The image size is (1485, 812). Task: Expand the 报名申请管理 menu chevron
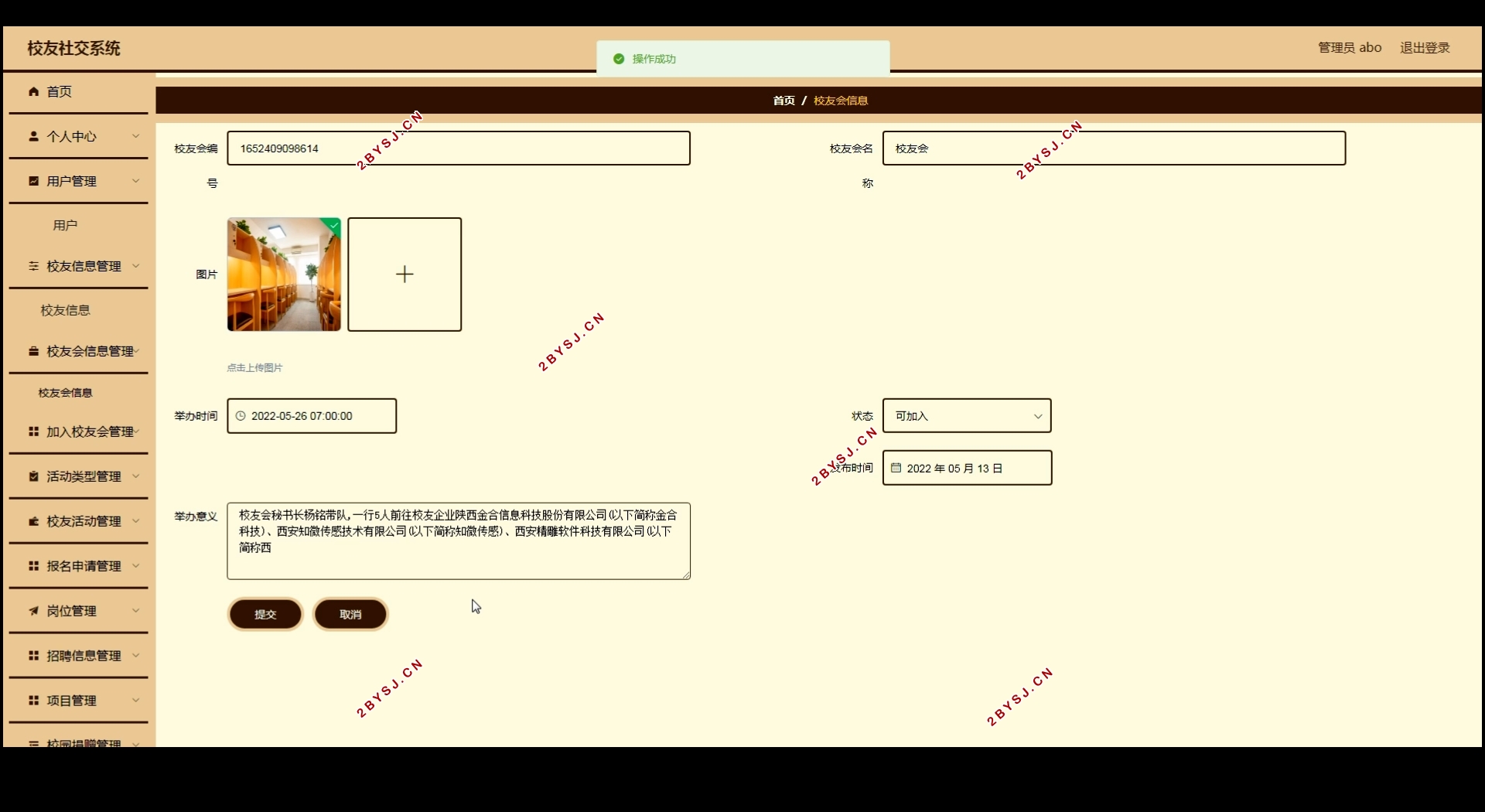click(x=136, y=566)
